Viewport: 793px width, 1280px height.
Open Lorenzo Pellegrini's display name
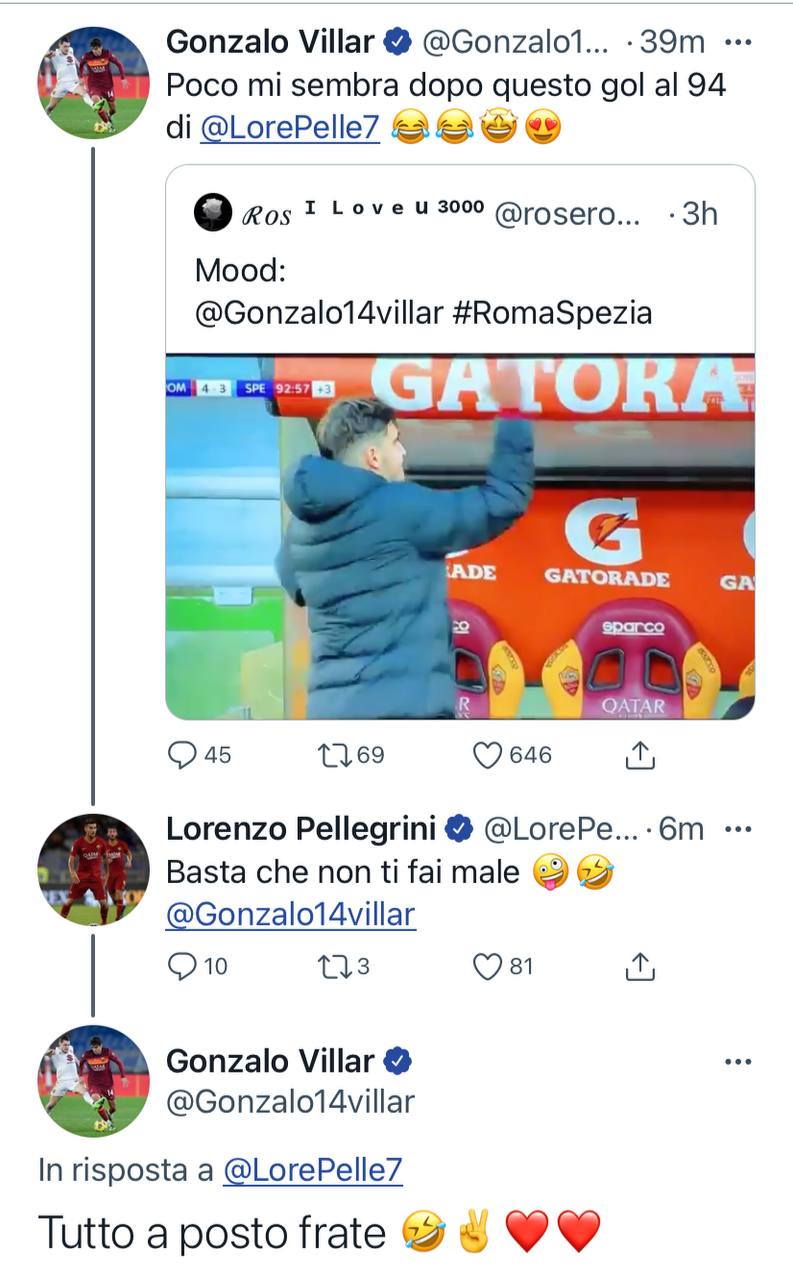point(300,829)
